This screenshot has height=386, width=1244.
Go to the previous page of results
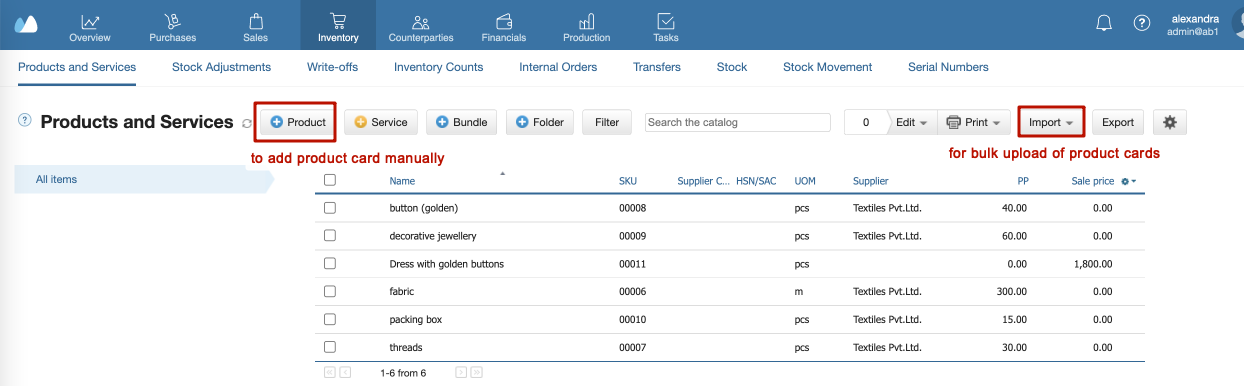[x=345, y=372]
